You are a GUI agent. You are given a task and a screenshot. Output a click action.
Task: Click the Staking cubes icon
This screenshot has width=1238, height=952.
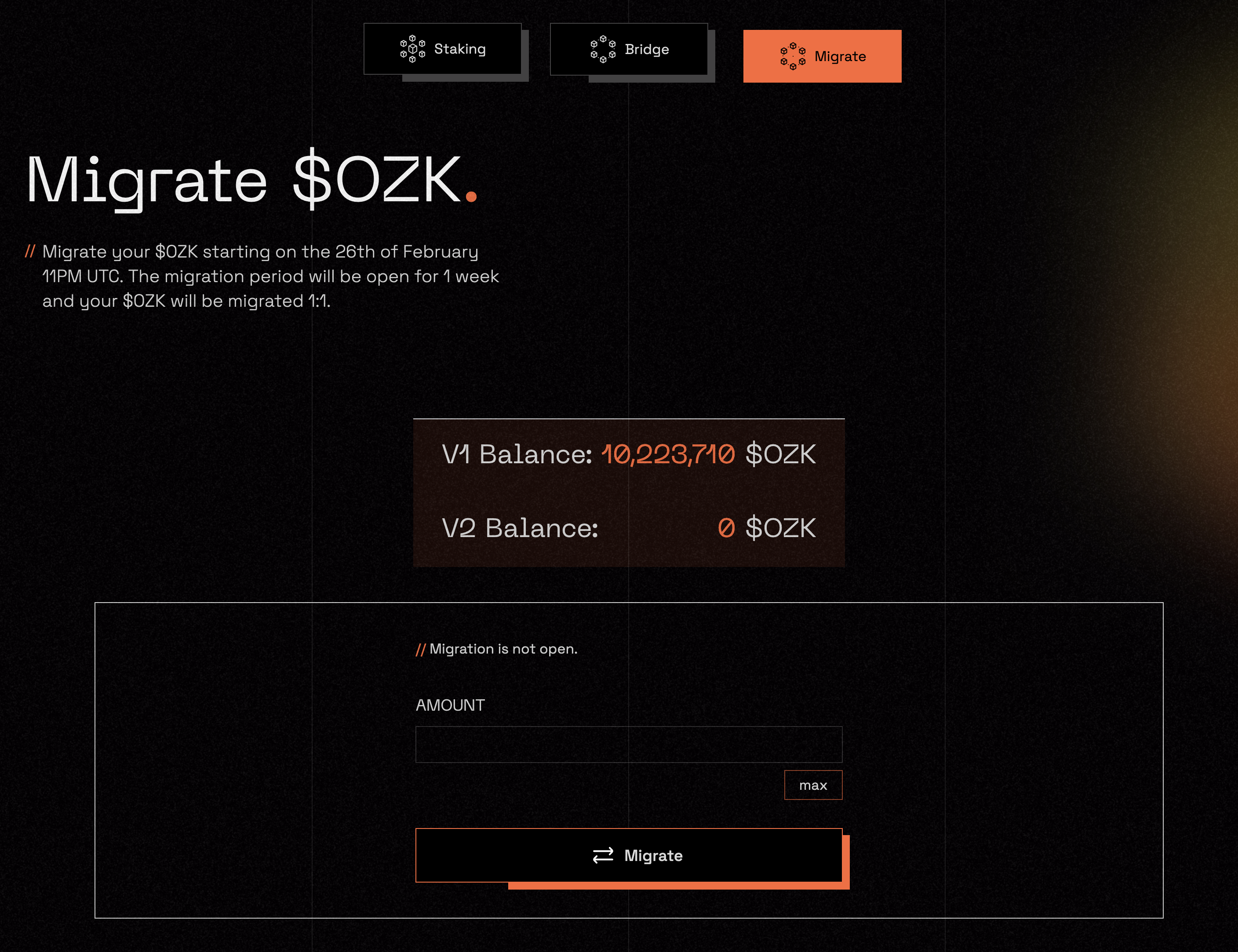(412, 49)
